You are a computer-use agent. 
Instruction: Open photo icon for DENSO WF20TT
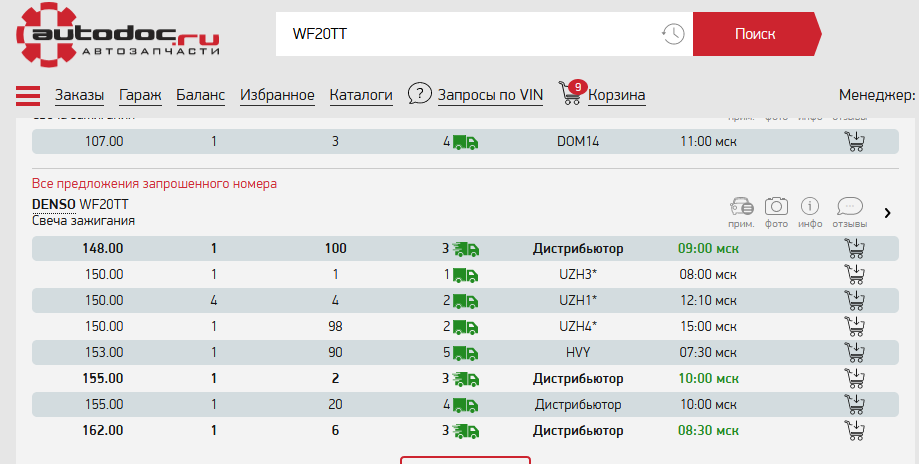coord(776,206)
